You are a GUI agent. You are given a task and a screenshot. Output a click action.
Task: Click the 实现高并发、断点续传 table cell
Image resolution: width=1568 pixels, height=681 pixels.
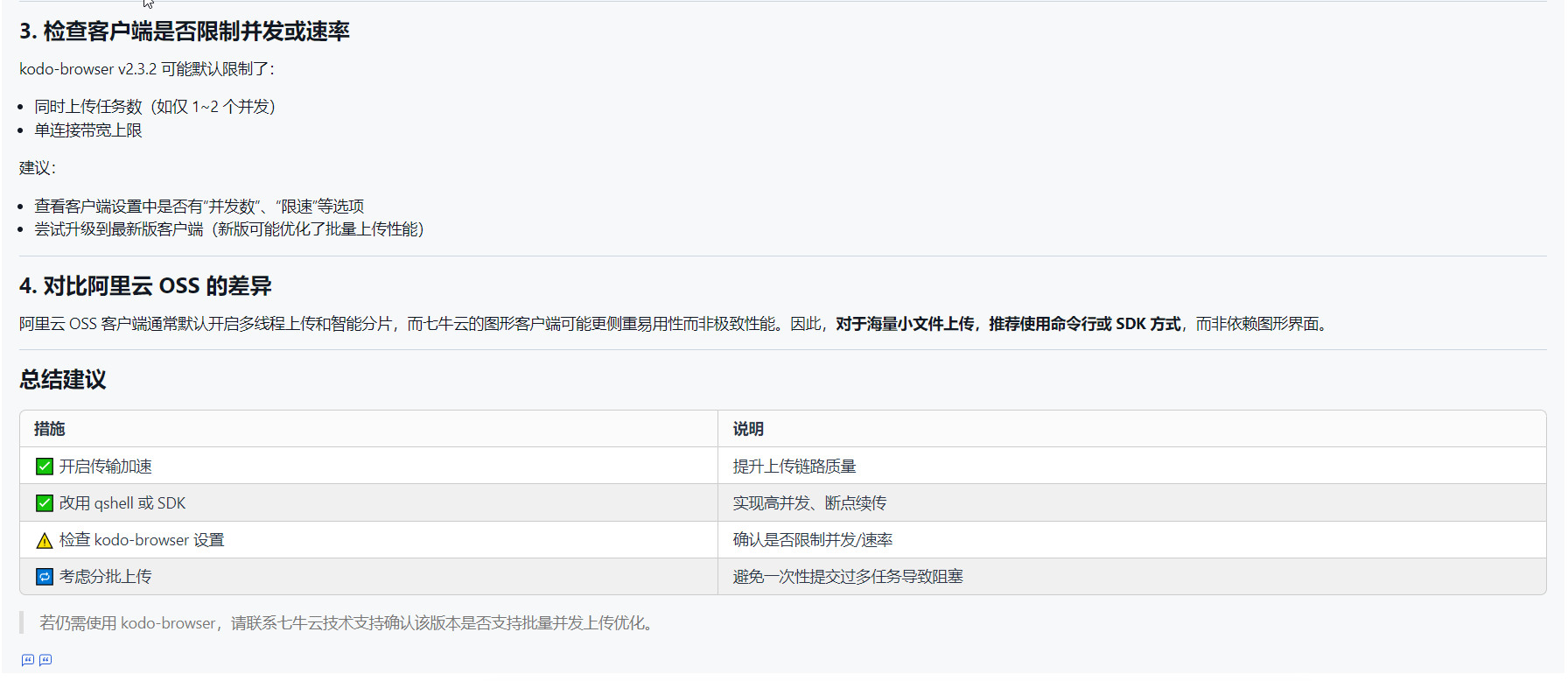(x=809, y=503)
